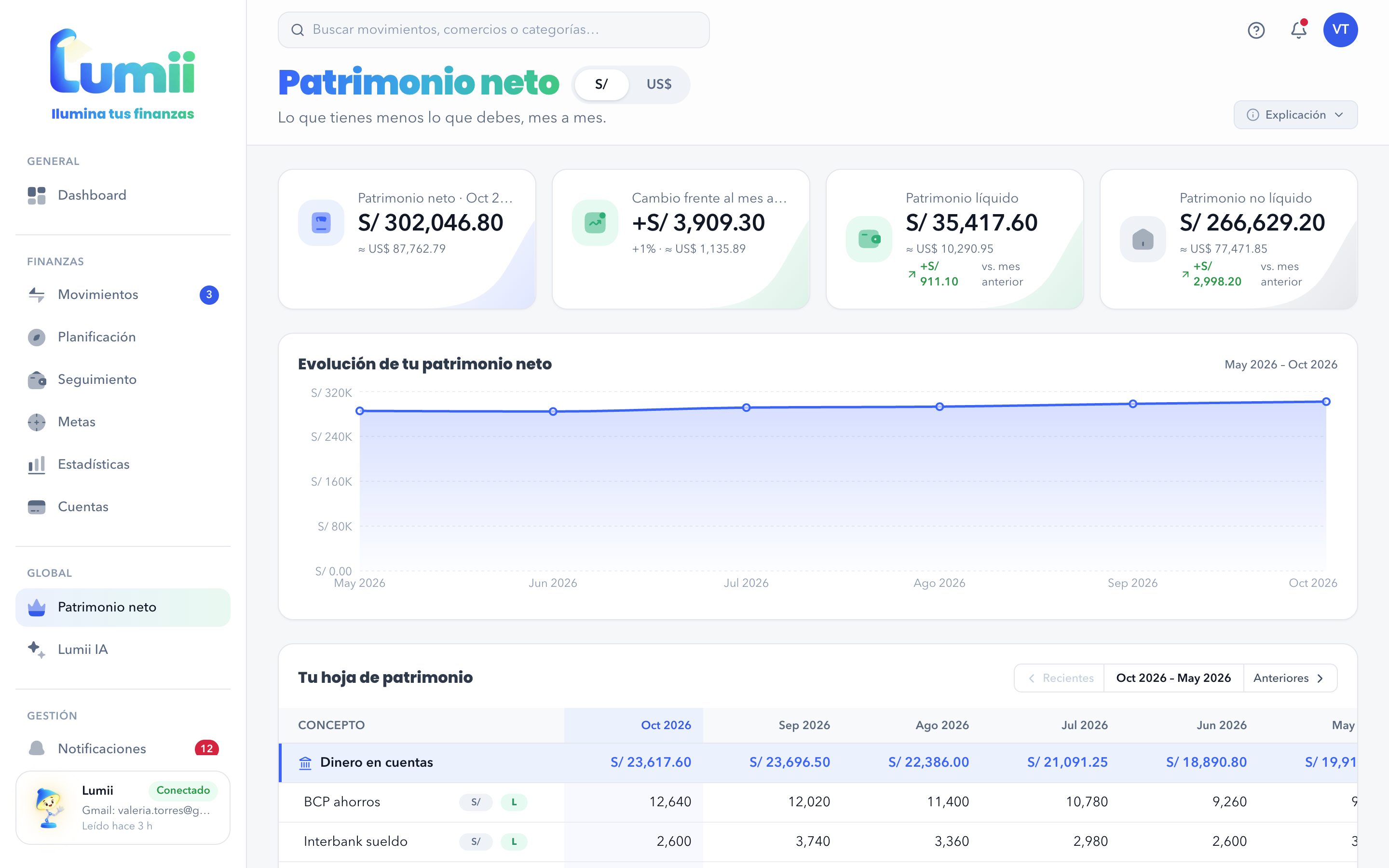Click the red 12 notifications badge
The height and width of the screenshot is (868, 1389).
(206, 748)
